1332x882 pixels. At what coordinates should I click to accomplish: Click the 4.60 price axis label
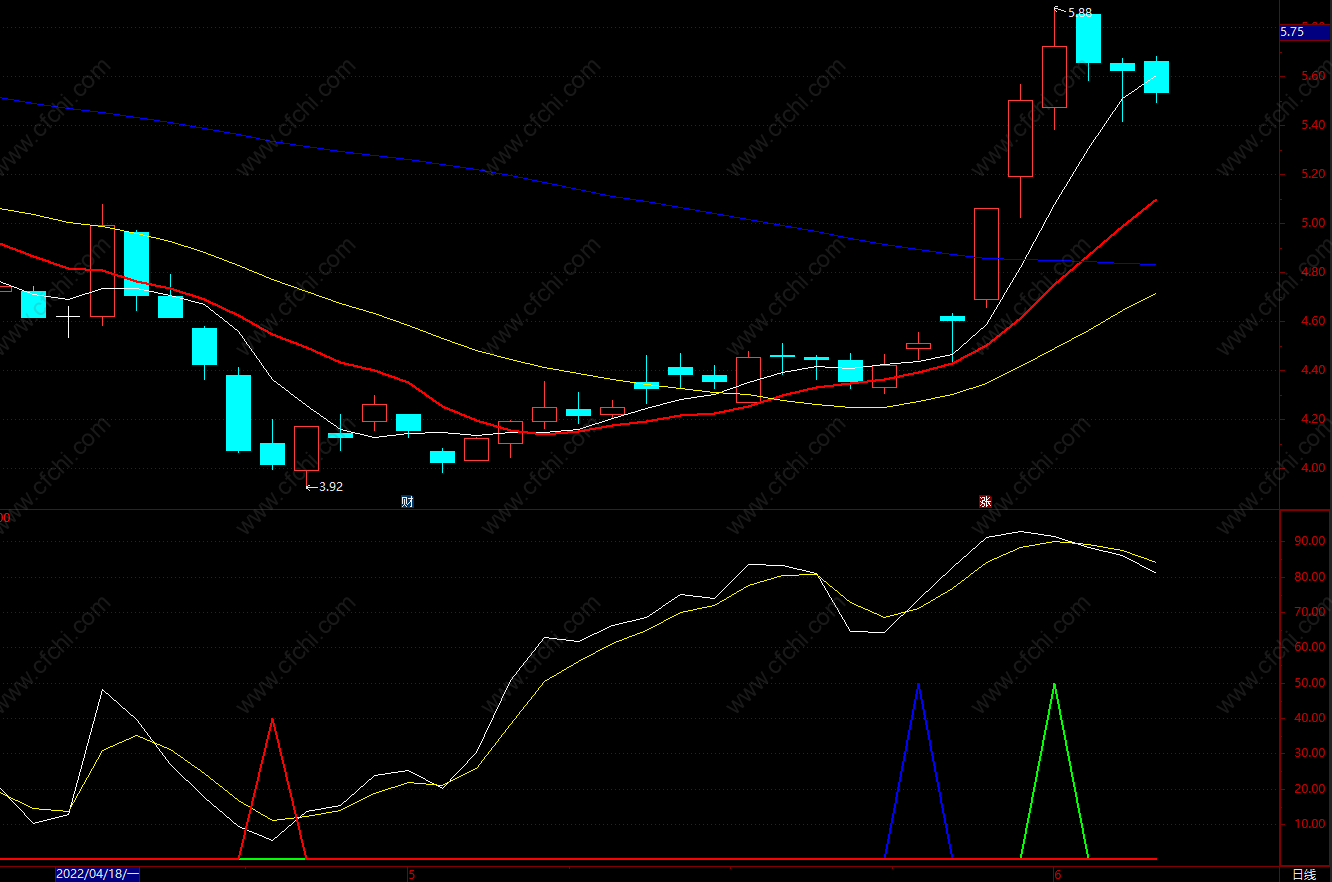[x=1312, y=321]
